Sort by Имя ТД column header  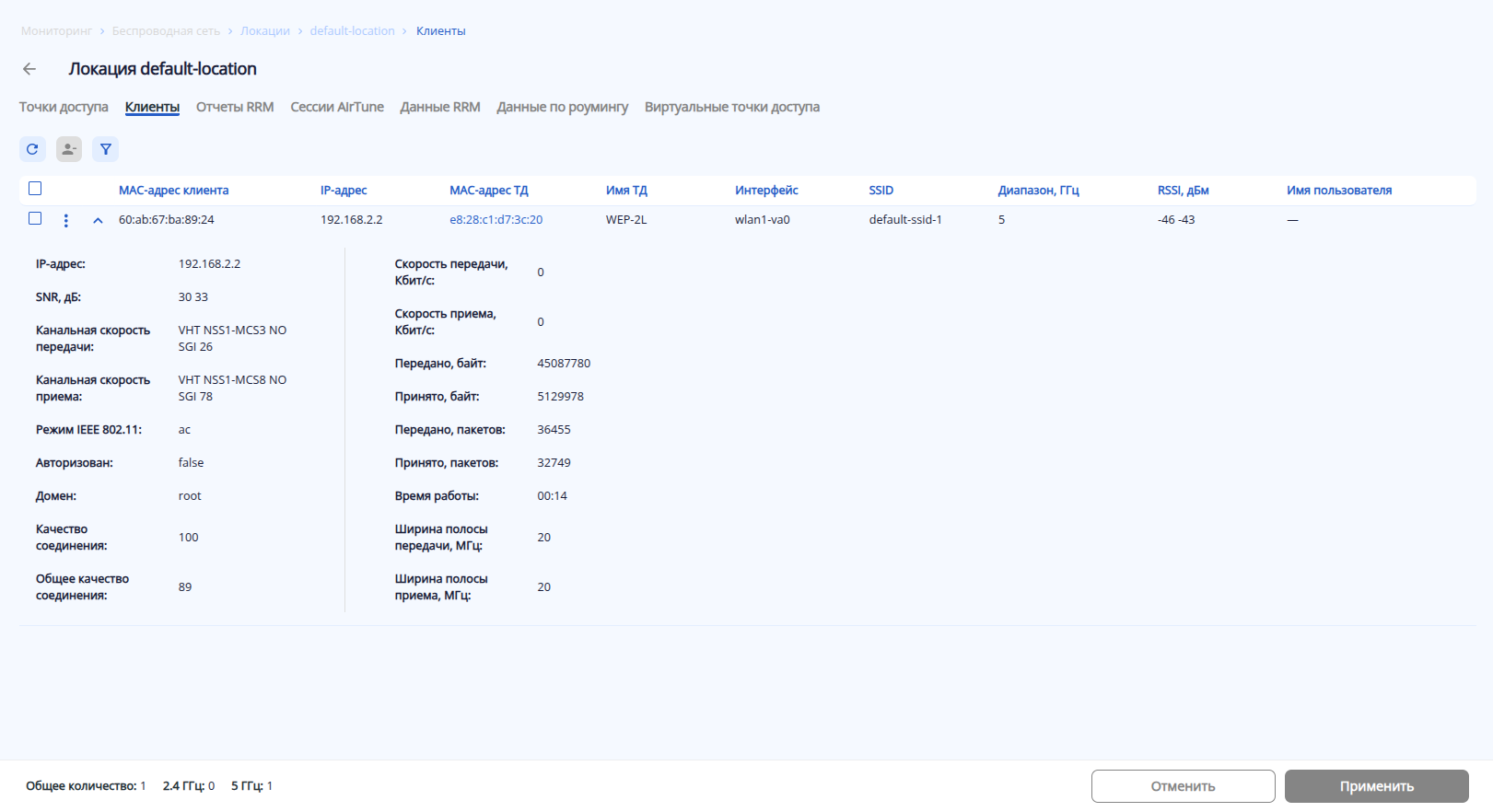pos(626,191)
